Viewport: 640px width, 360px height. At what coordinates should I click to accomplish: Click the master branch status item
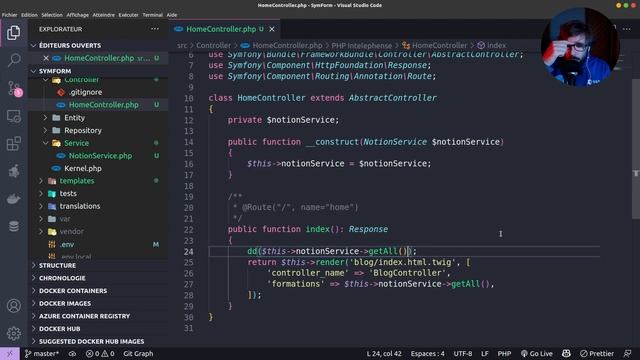42,353
